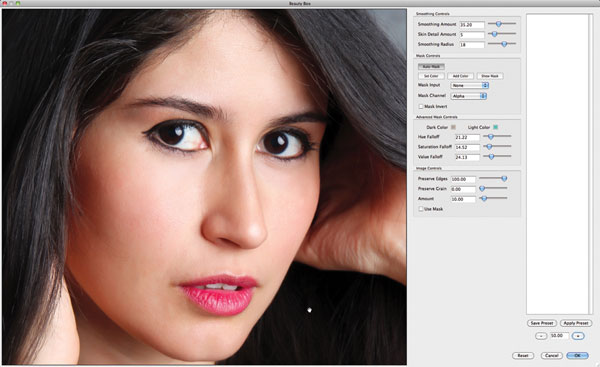Click the zoom in plus button
This screenshot has width=600, height=367.
578,336
